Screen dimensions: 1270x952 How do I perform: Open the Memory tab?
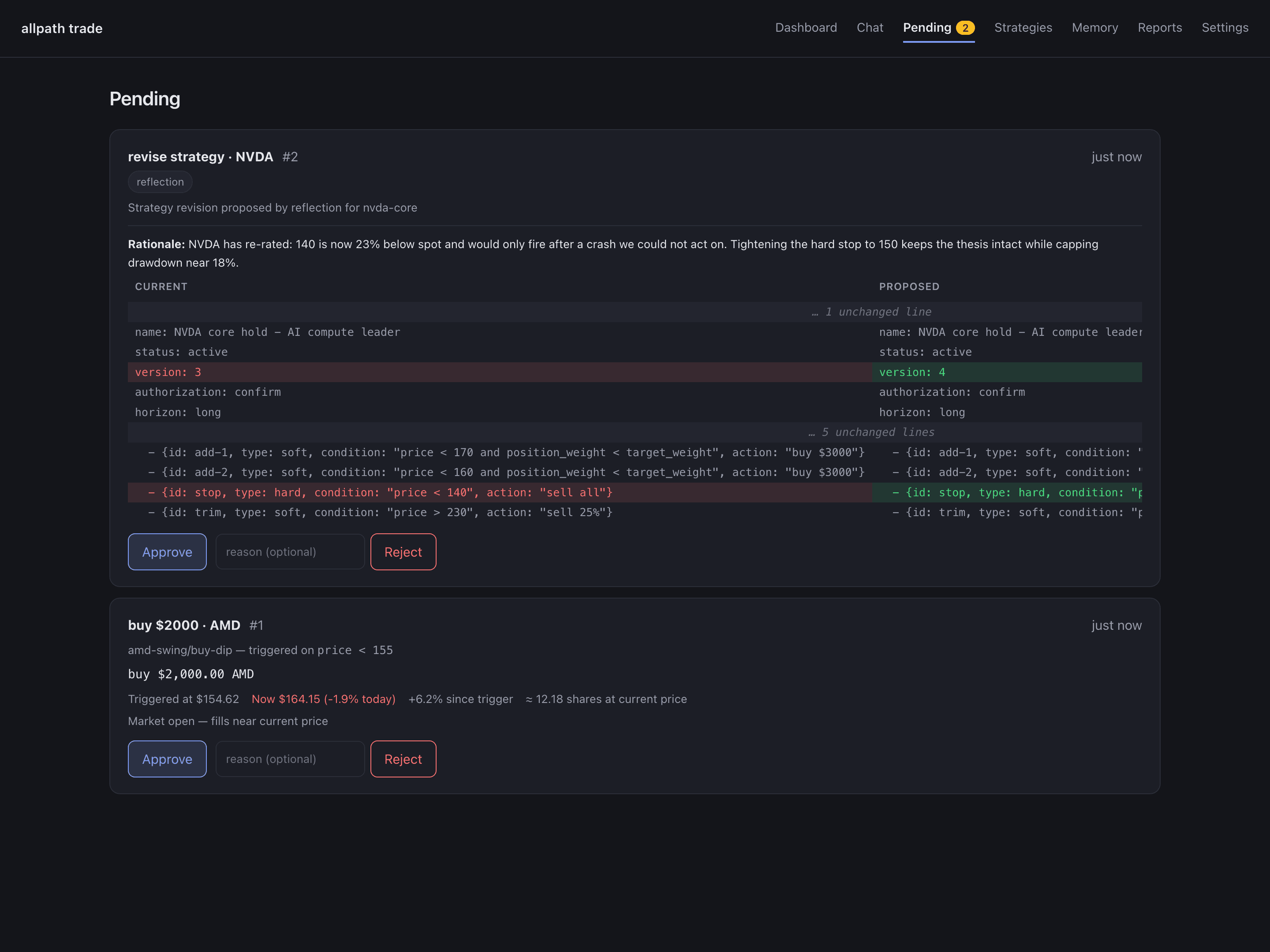[1095, 27]
